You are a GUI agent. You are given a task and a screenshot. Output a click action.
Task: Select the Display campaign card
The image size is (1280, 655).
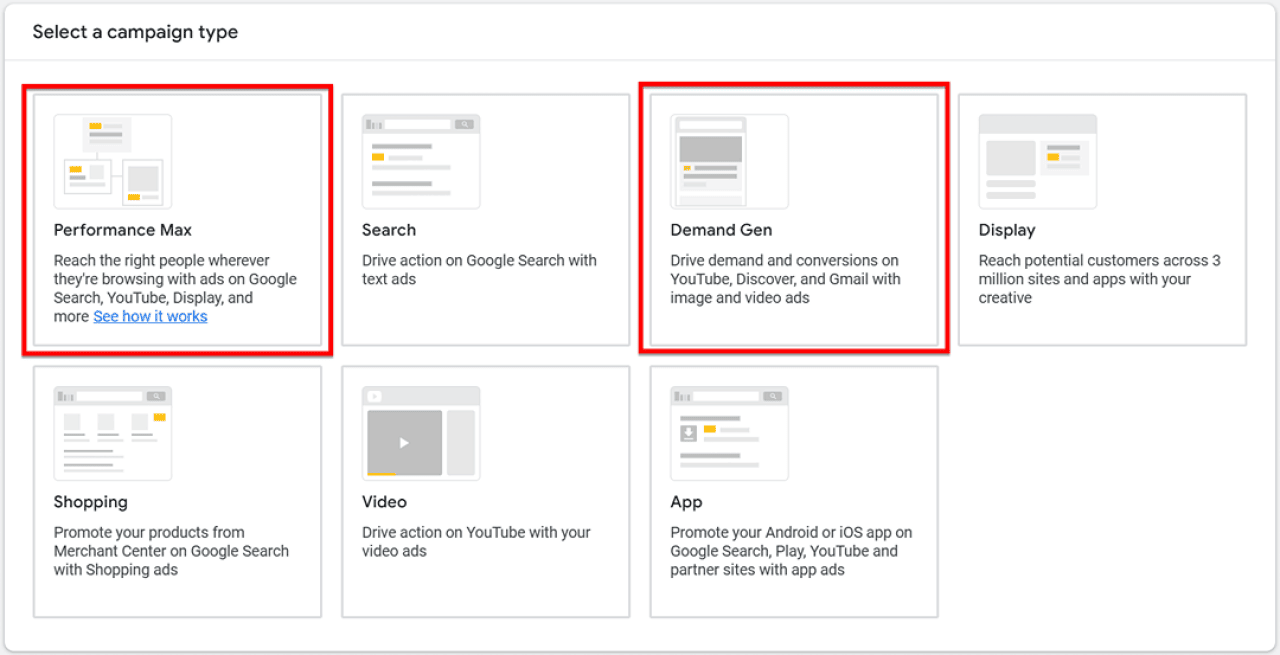point(1101,221)
